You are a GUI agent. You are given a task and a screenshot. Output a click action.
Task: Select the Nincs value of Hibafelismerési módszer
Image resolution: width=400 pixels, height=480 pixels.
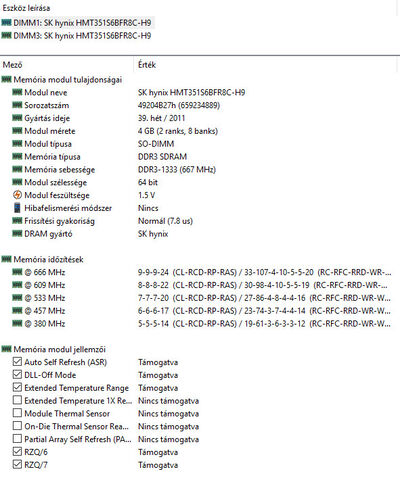tap(148, 208)
